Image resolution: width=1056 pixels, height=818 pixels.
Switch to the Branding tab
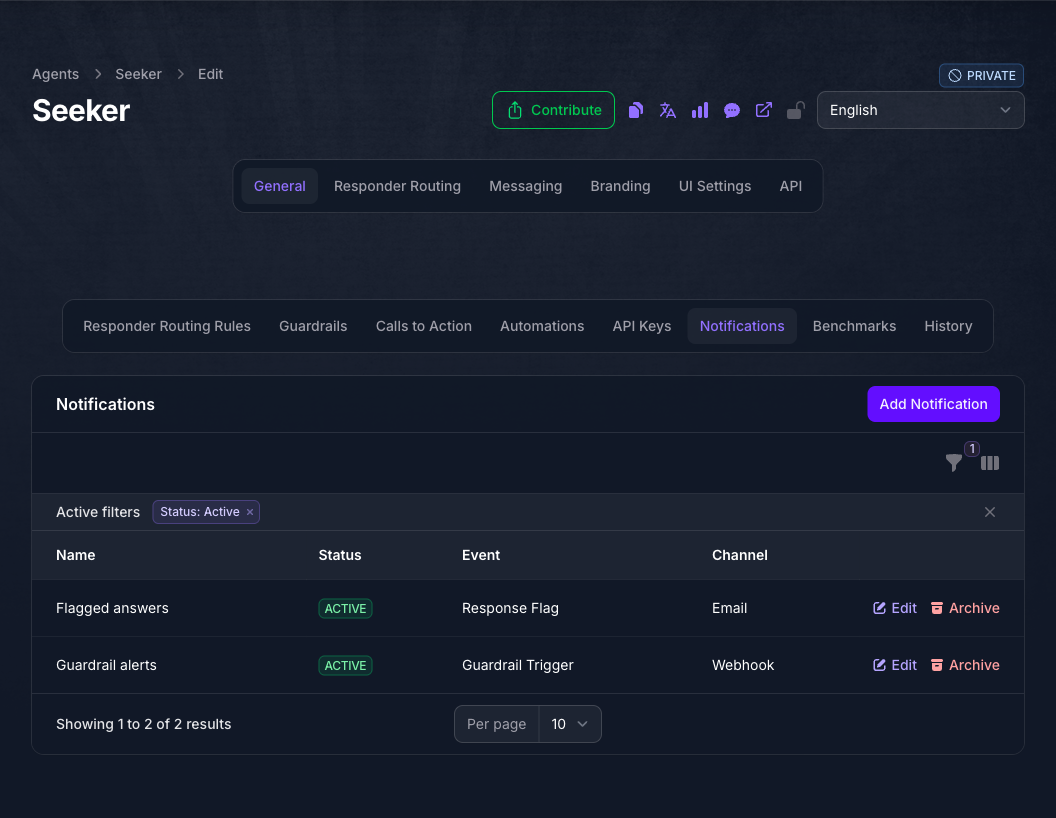(x=620, y=186)
